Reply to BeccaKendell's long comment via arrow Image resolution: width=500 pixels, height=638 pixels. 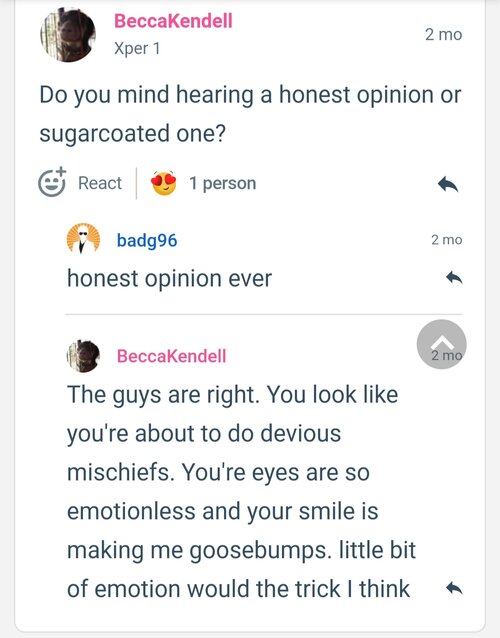454,588
